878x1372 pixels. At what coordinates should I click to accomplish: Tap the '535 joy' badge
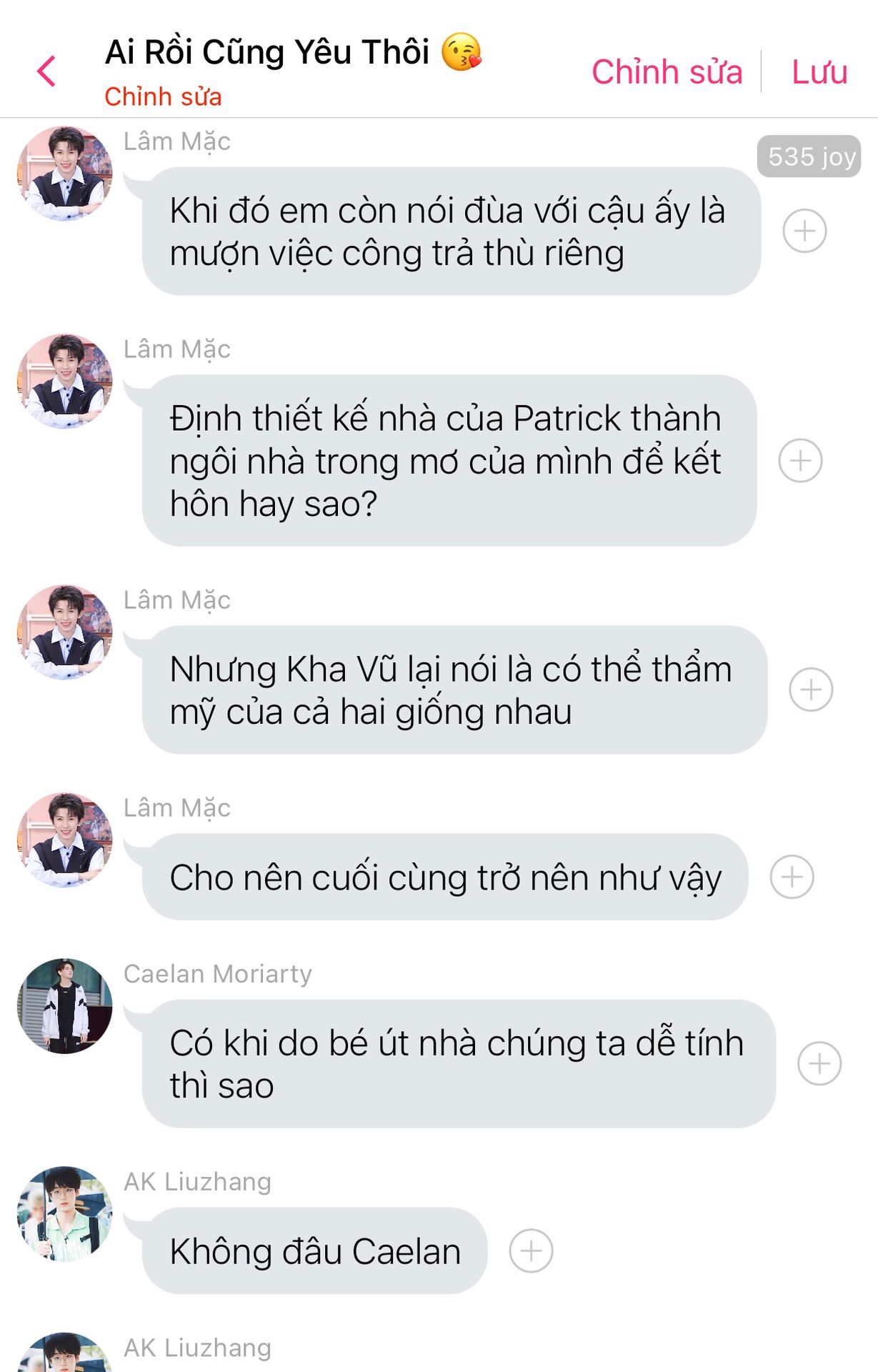pyautogui.click(x=809, y=156)
